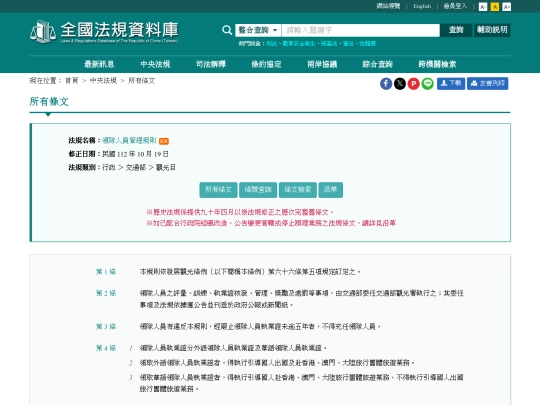Share page on LINE
The image size is (540, 405).
click(427, 84)
